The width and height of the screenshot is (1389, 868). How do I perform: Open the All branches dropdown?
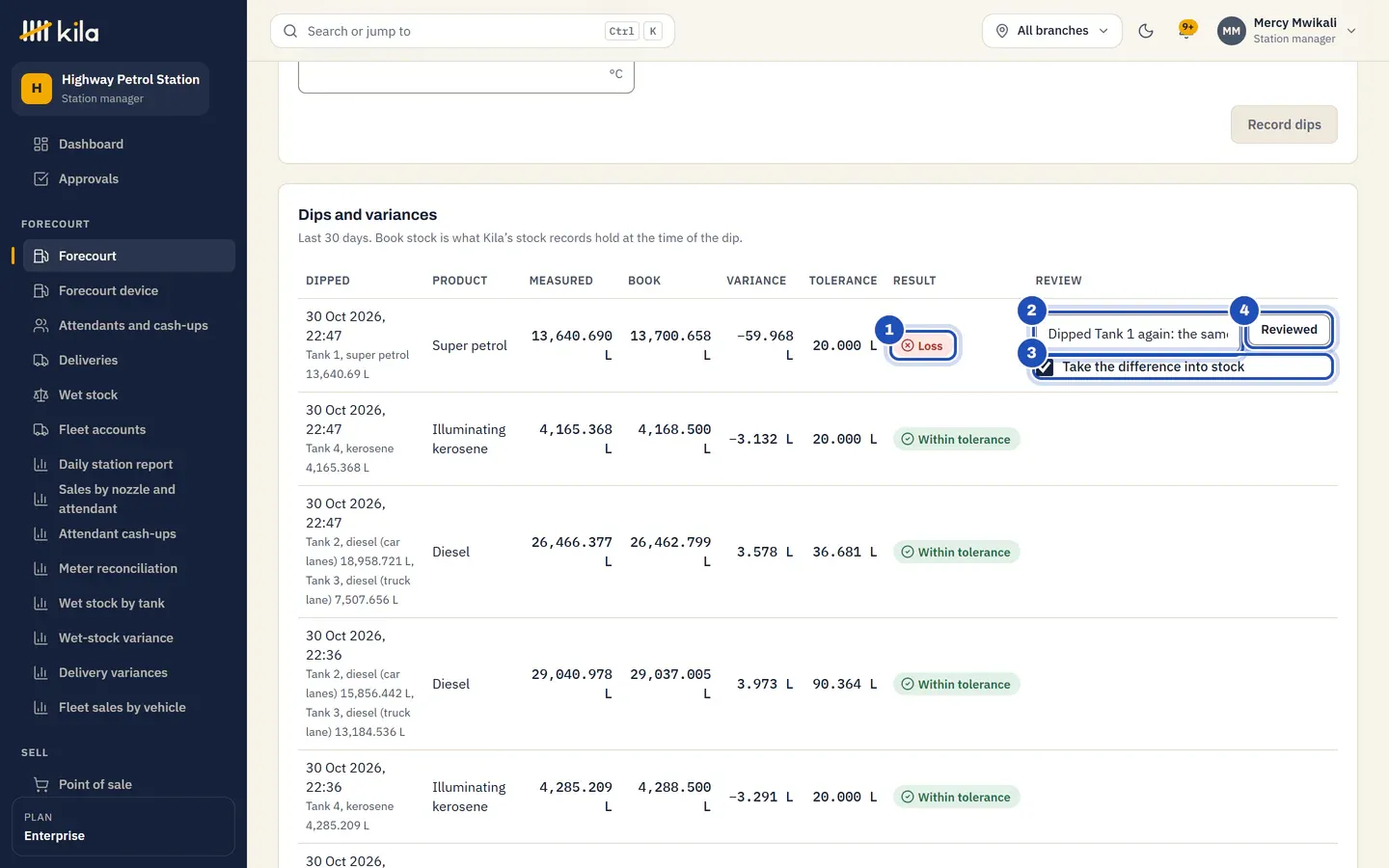[x=1052, y=31]
